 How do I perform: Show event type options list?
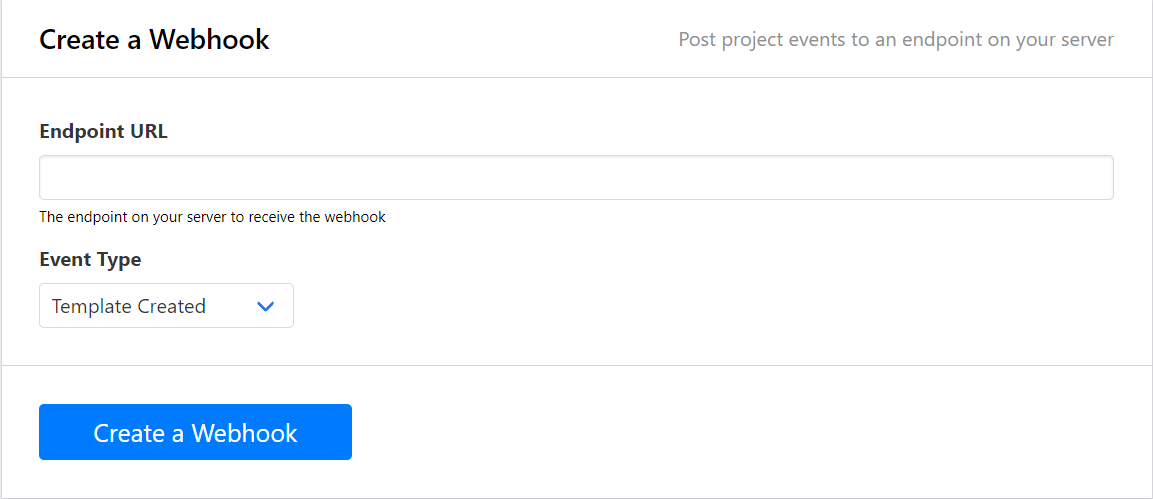166,306
